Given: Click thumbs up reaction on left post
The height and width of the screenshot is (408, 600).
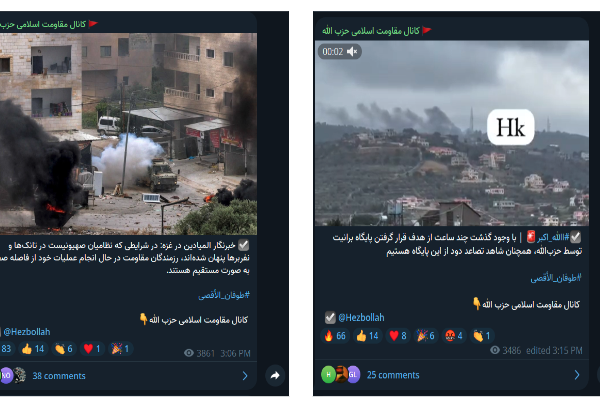Looking at the screenshot, I should pyautogui.click(x=33, y=349).
